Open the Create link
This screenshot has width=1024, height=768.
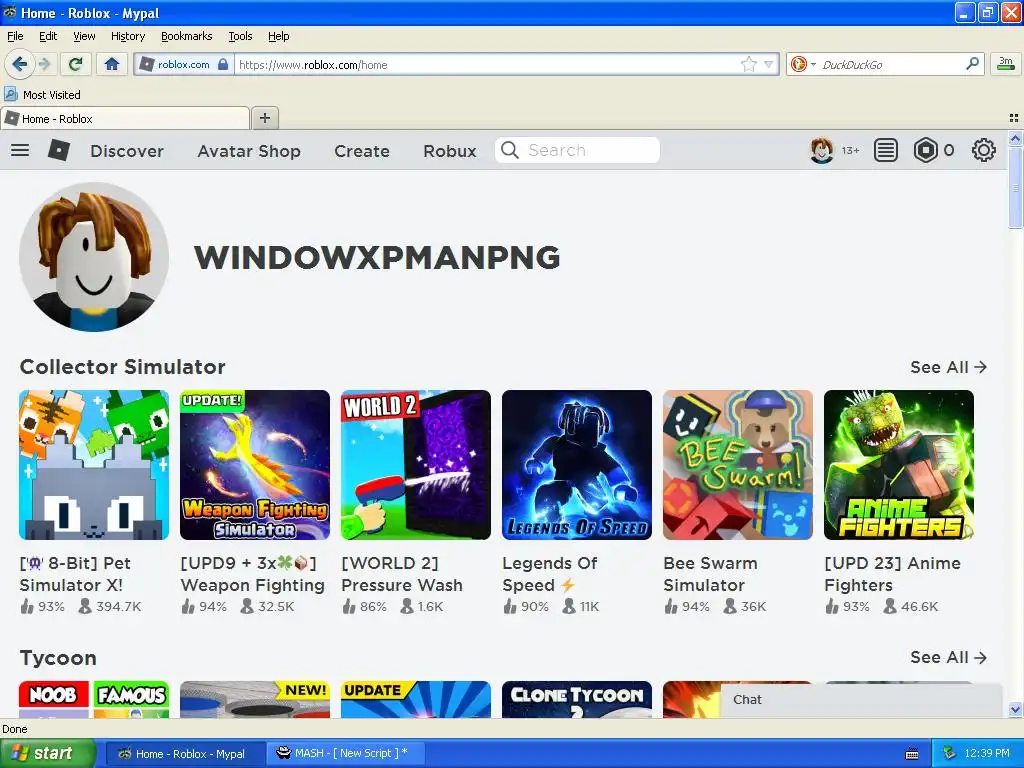362,151
